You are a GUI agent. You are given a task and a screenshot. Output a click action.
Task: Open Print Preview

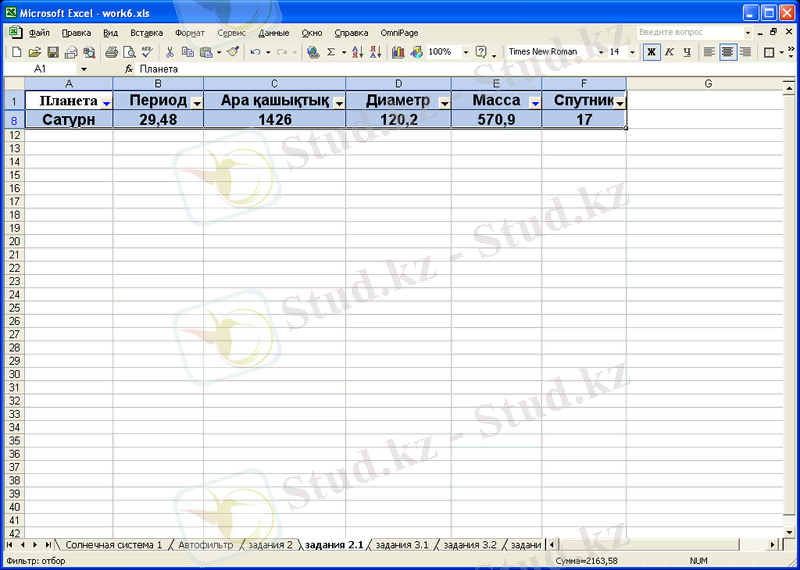(x=130, y=52)
